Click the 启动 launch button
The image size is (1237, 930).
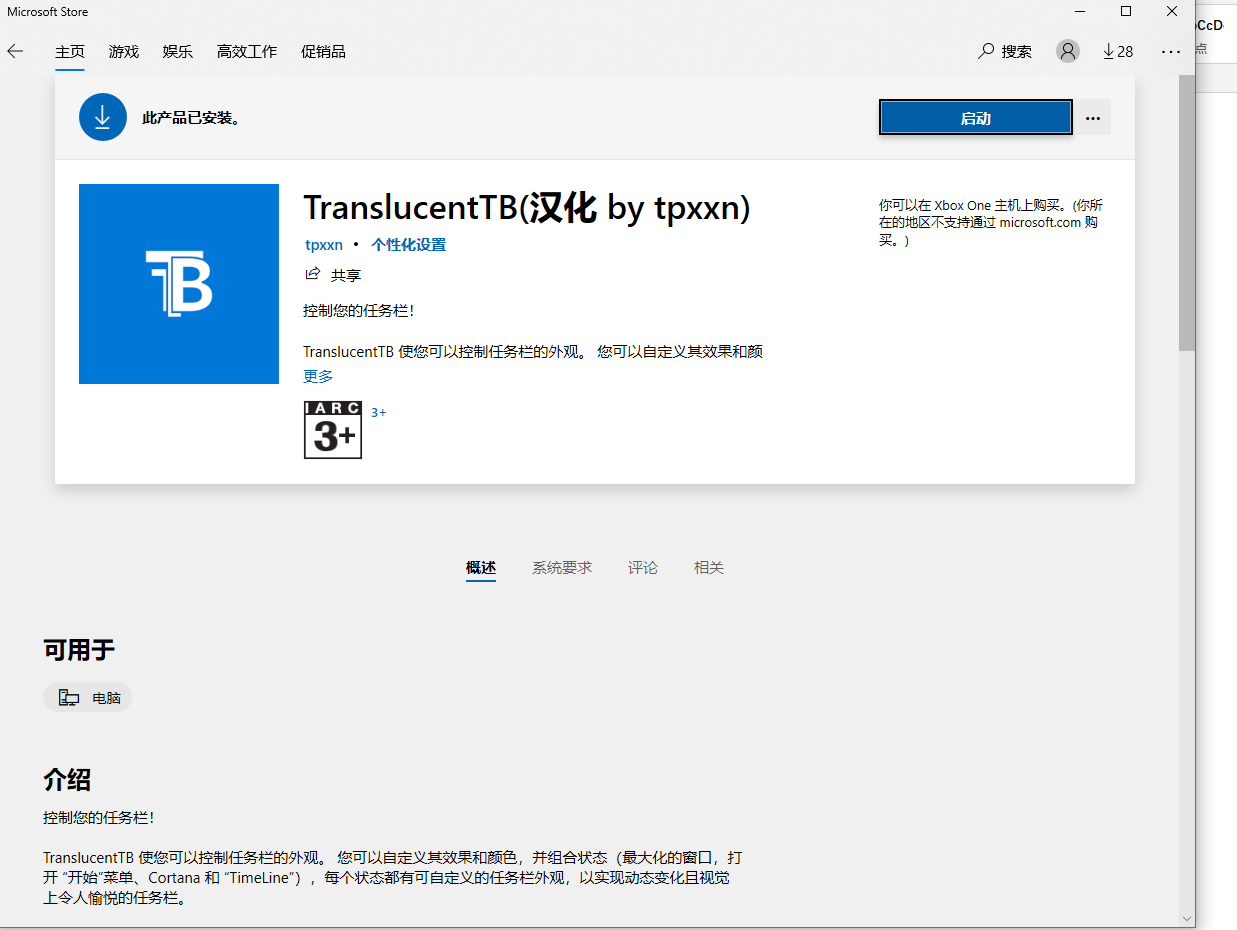tap(976, 118)
